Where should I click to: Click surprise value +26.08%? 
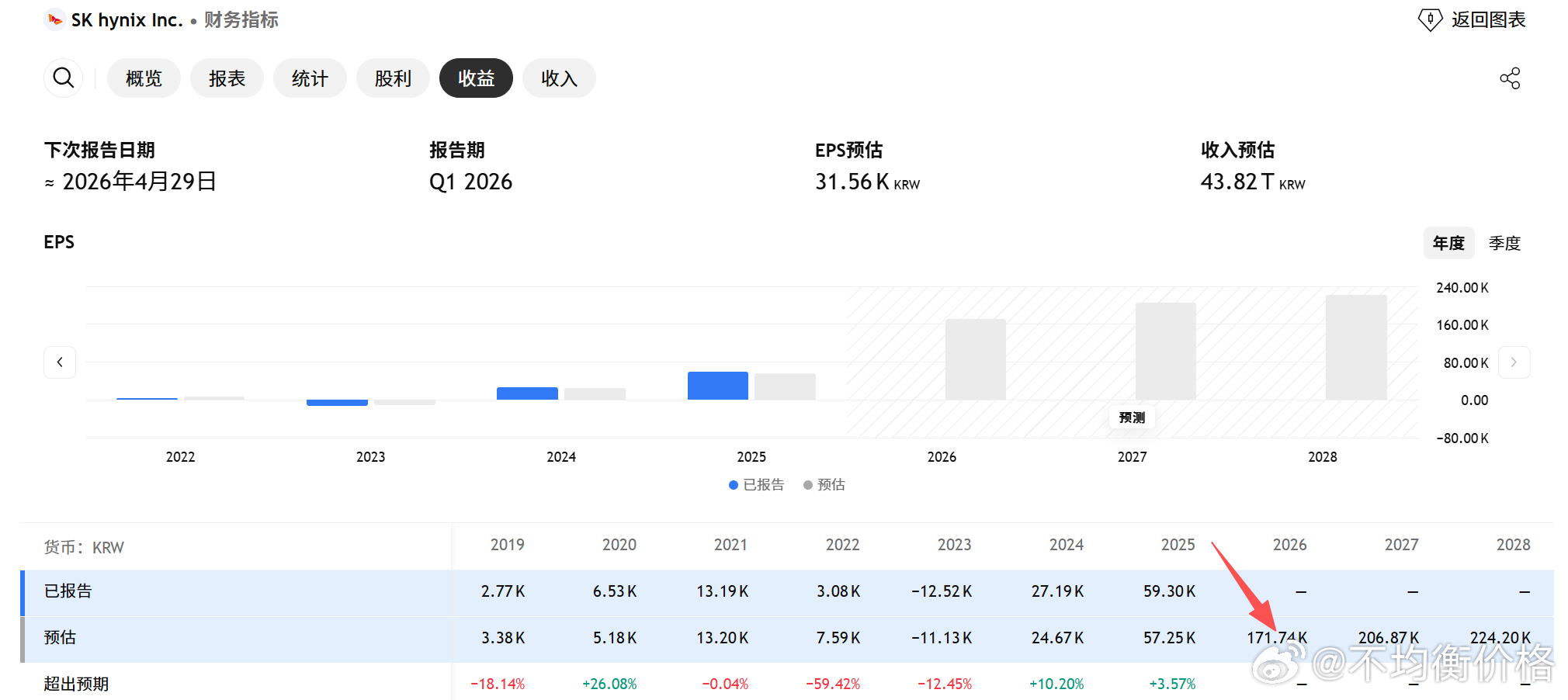tap(609, 684)
